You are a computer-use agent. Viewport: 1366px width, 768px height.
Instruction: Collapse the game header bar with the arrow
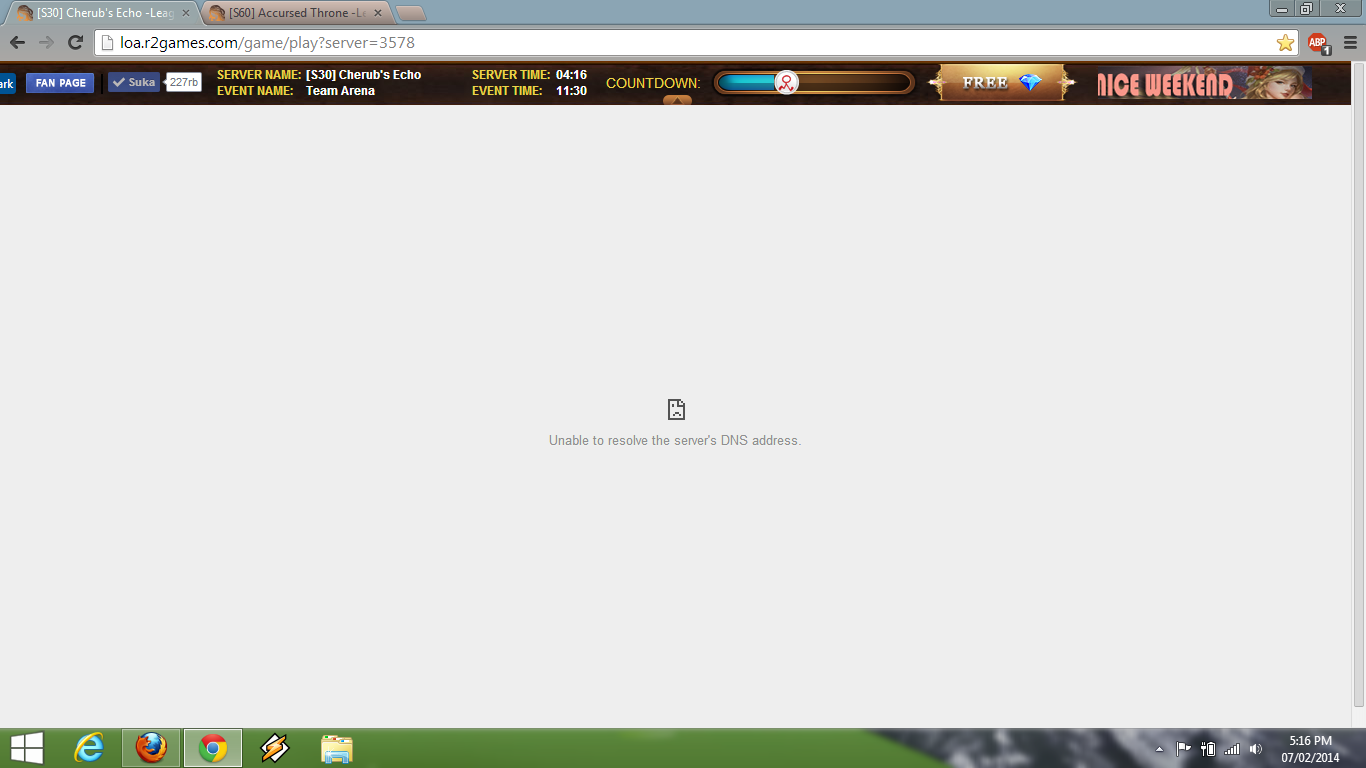click(x=677, y=100)
